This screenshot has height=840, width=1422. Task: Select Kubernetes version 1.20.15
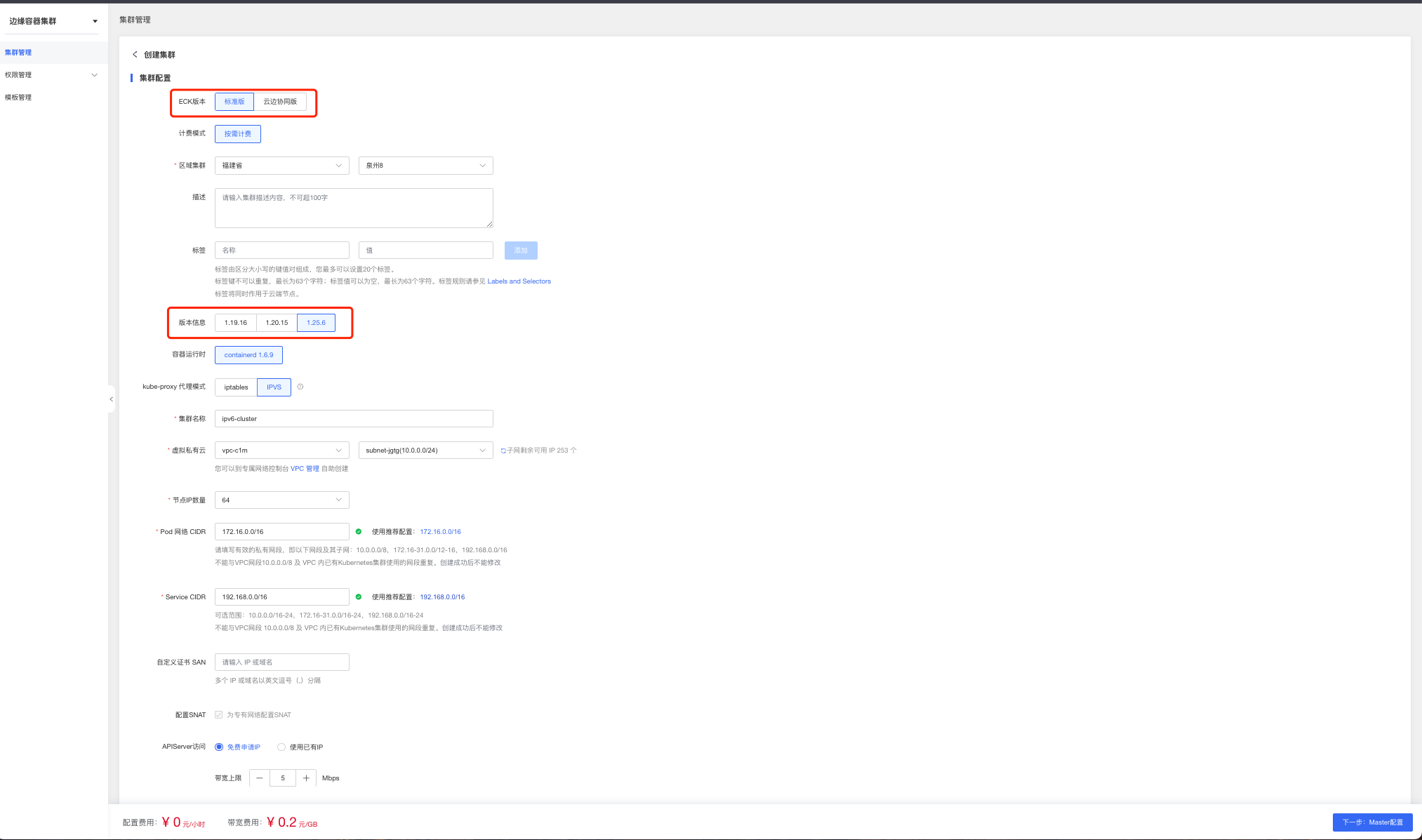[x=277, y=323]
